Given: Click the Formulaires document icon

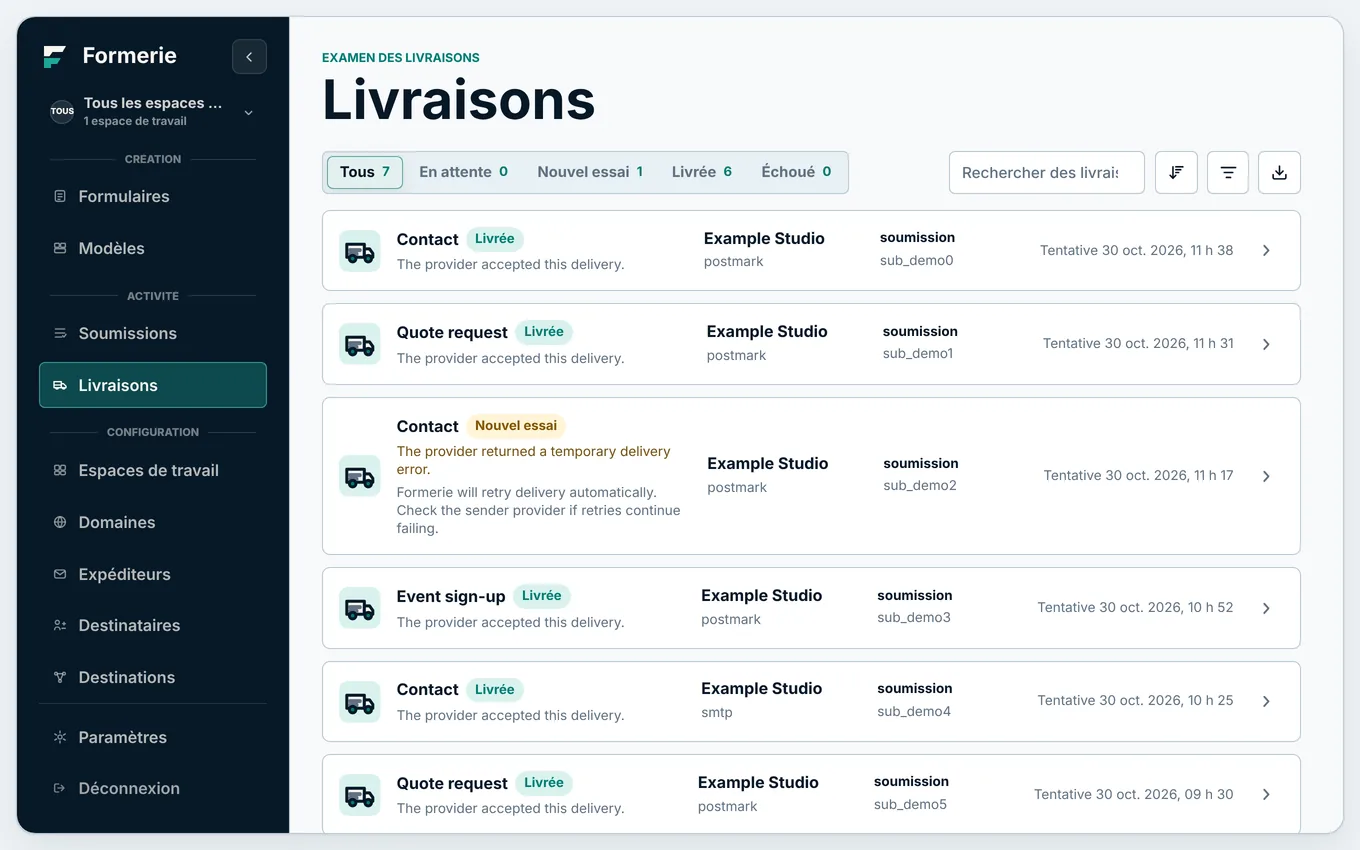Looking at the screenshot, I should point(60,196).
